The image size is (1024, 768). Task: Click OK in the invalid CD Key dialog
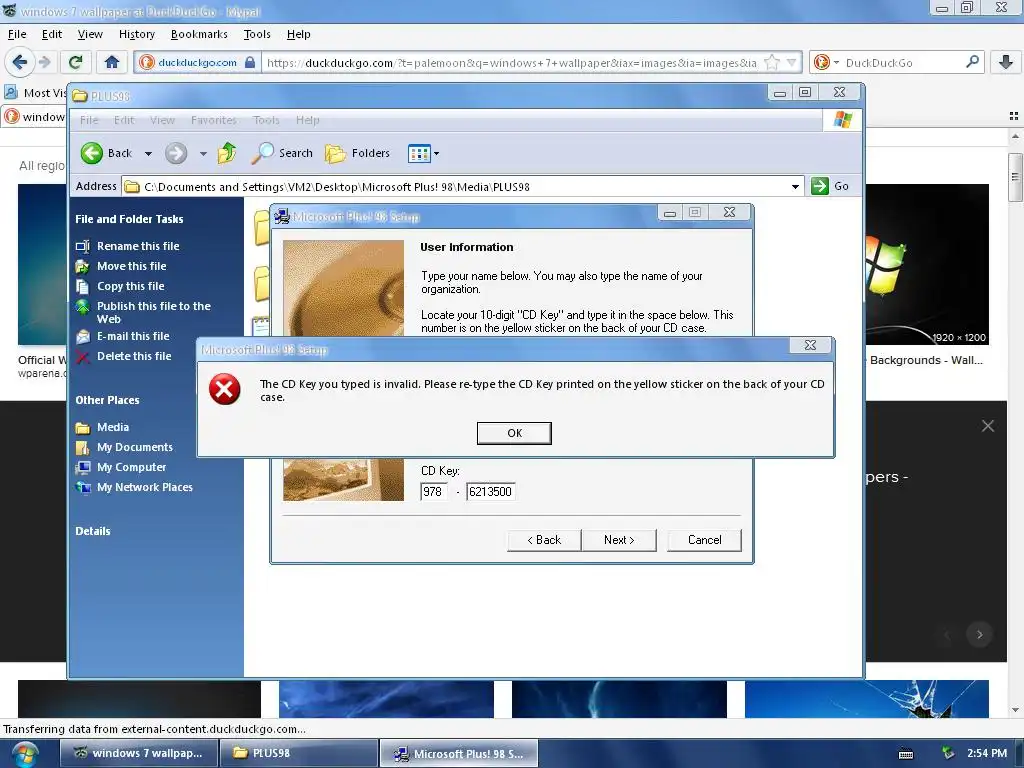pos(514,433)
